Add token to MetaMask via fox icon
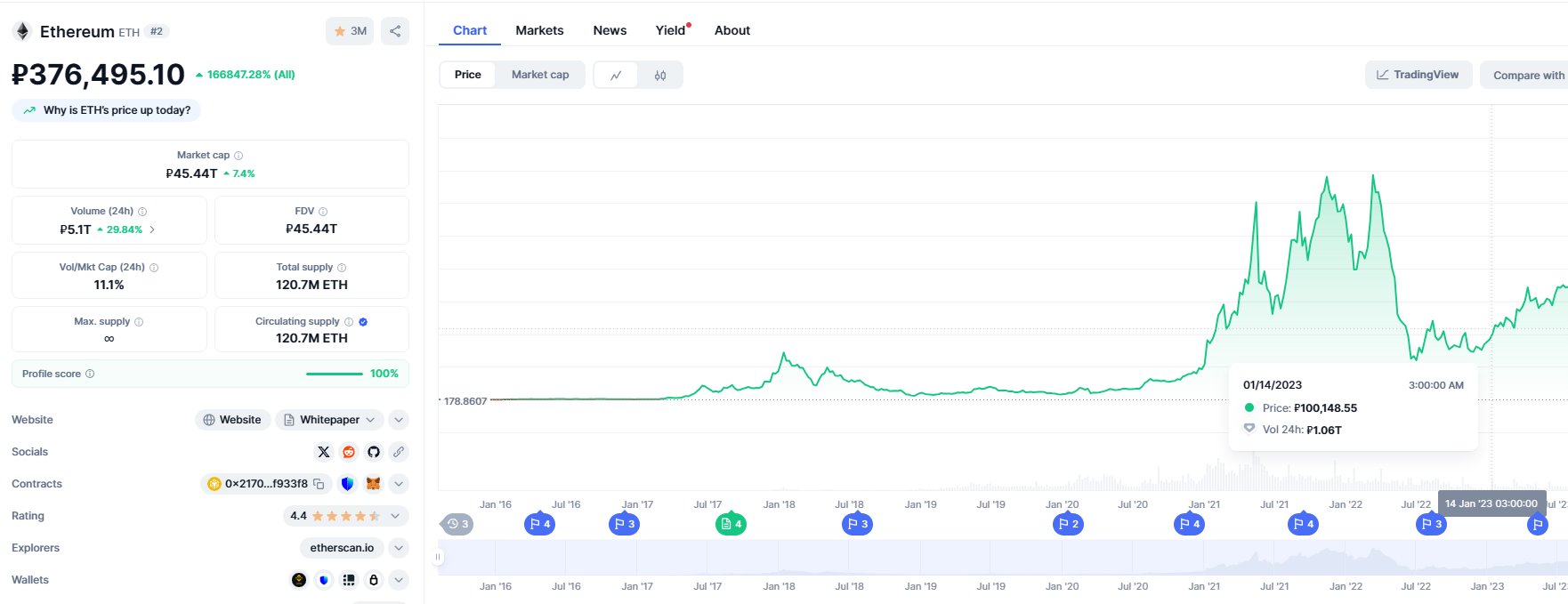1568x604 pixels. pyautogui.click(x=374, y=484)
